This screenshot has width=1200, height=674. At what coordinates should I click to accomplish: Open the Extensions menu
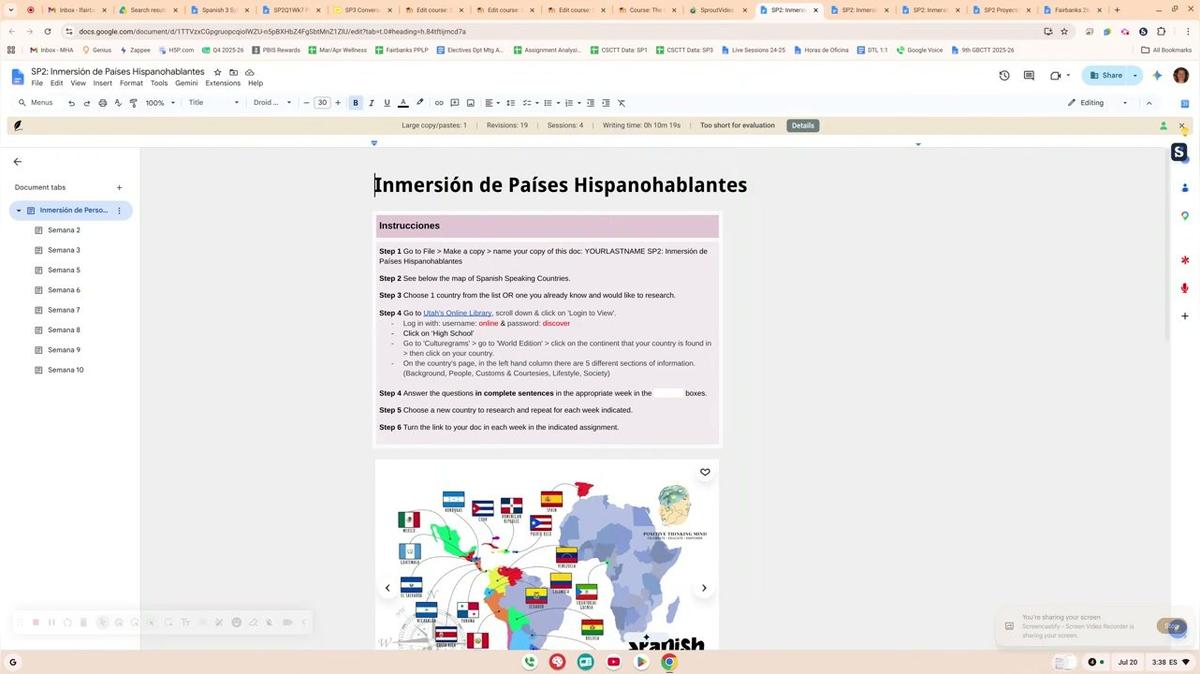click(223, 84)
